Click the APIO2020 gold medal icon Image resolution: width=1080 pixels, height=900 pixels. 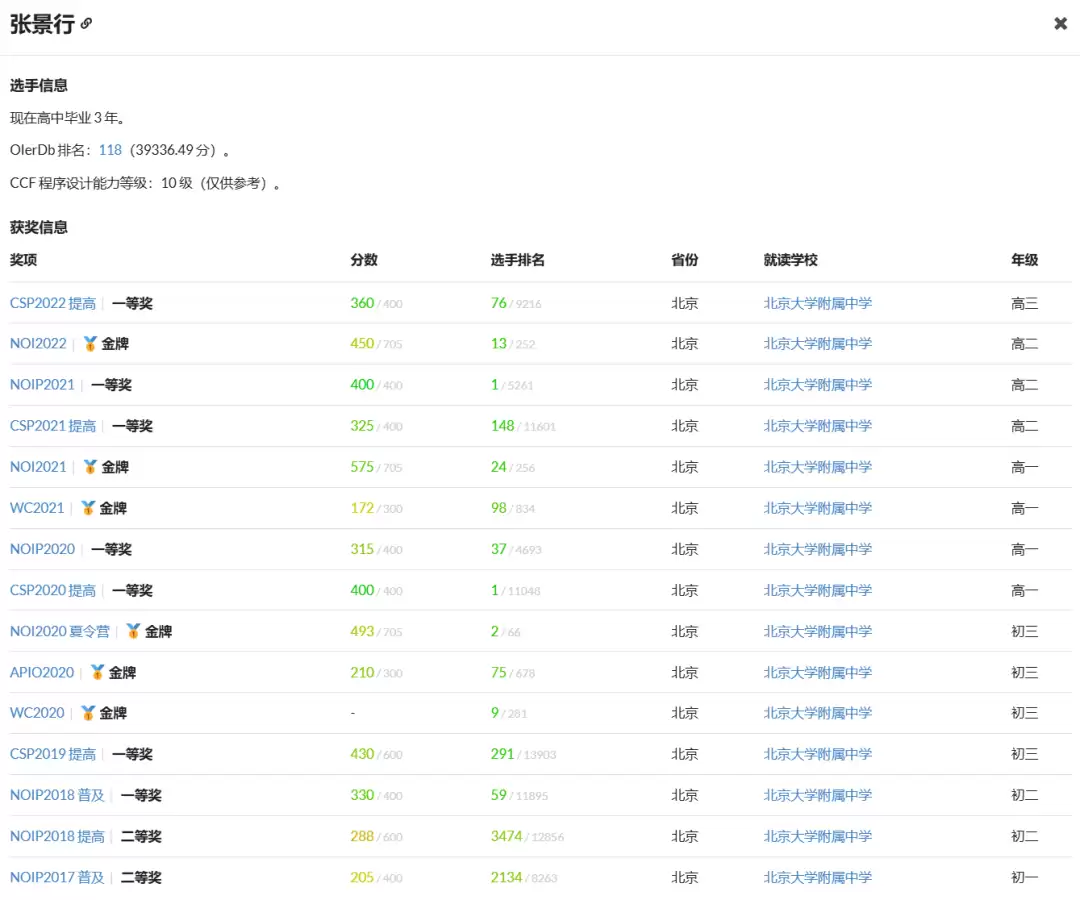tap(97, 672)
